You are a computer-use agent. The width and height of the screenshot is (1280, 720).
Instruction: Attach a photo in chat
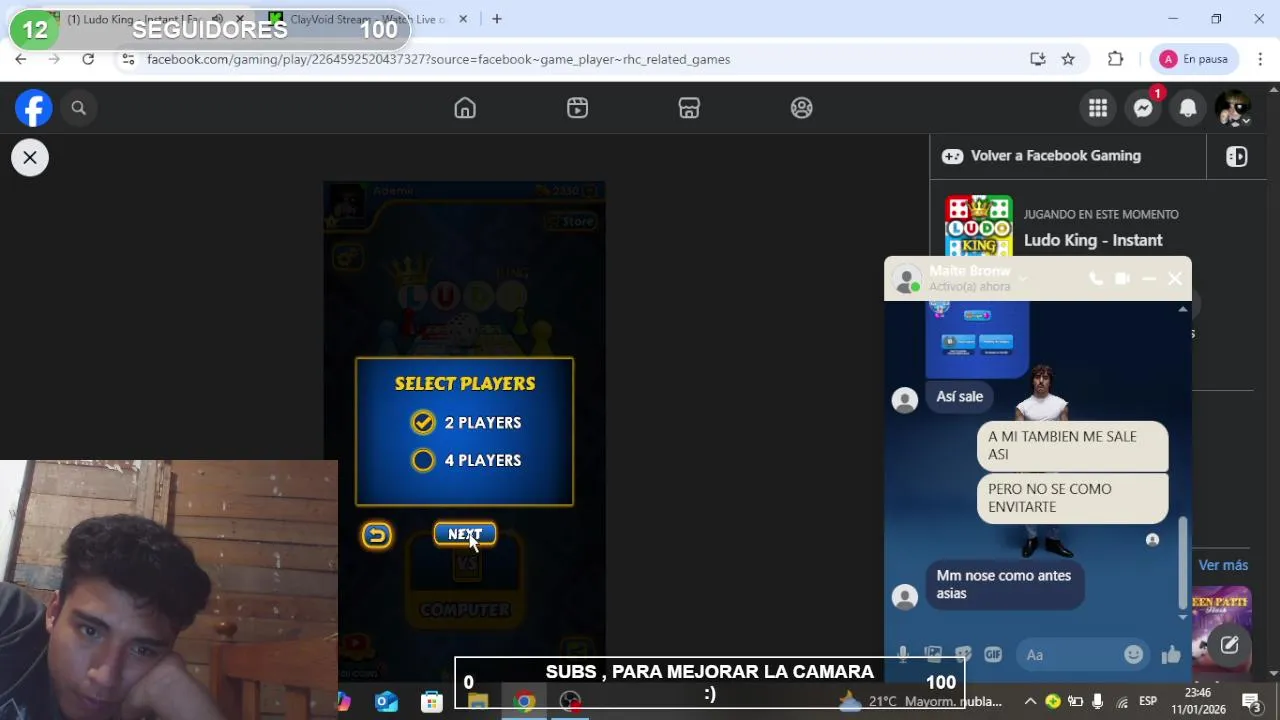click(x=933, y=654)
